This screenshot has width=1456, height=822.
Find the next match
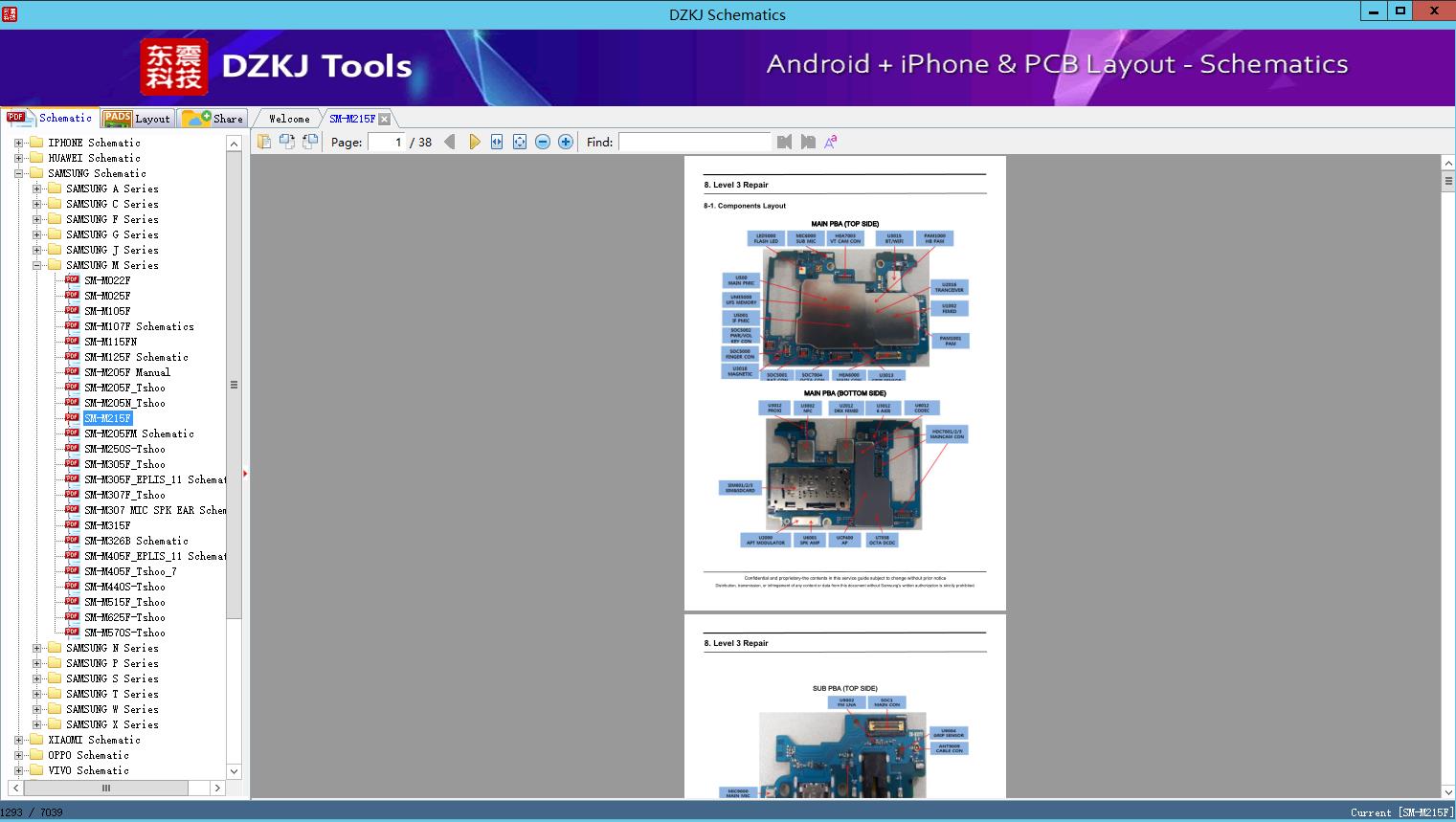808,142
